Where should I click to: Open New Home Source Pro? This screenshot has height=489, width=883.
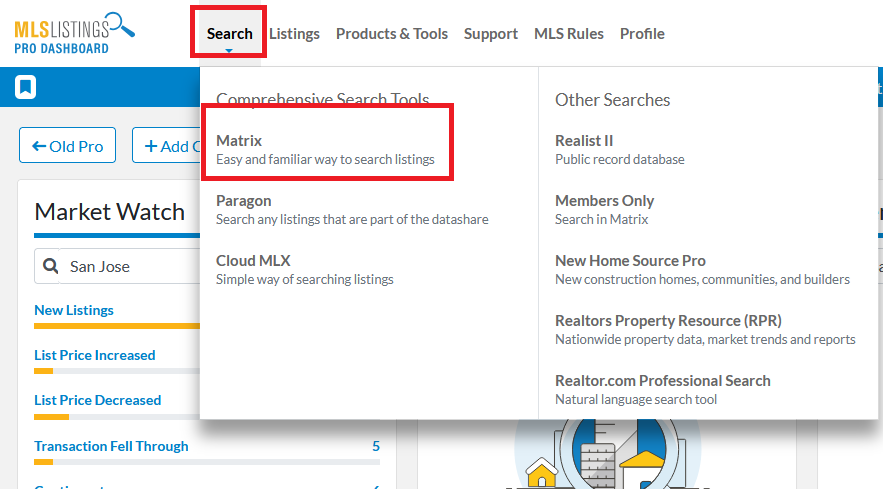pos(702,270)
